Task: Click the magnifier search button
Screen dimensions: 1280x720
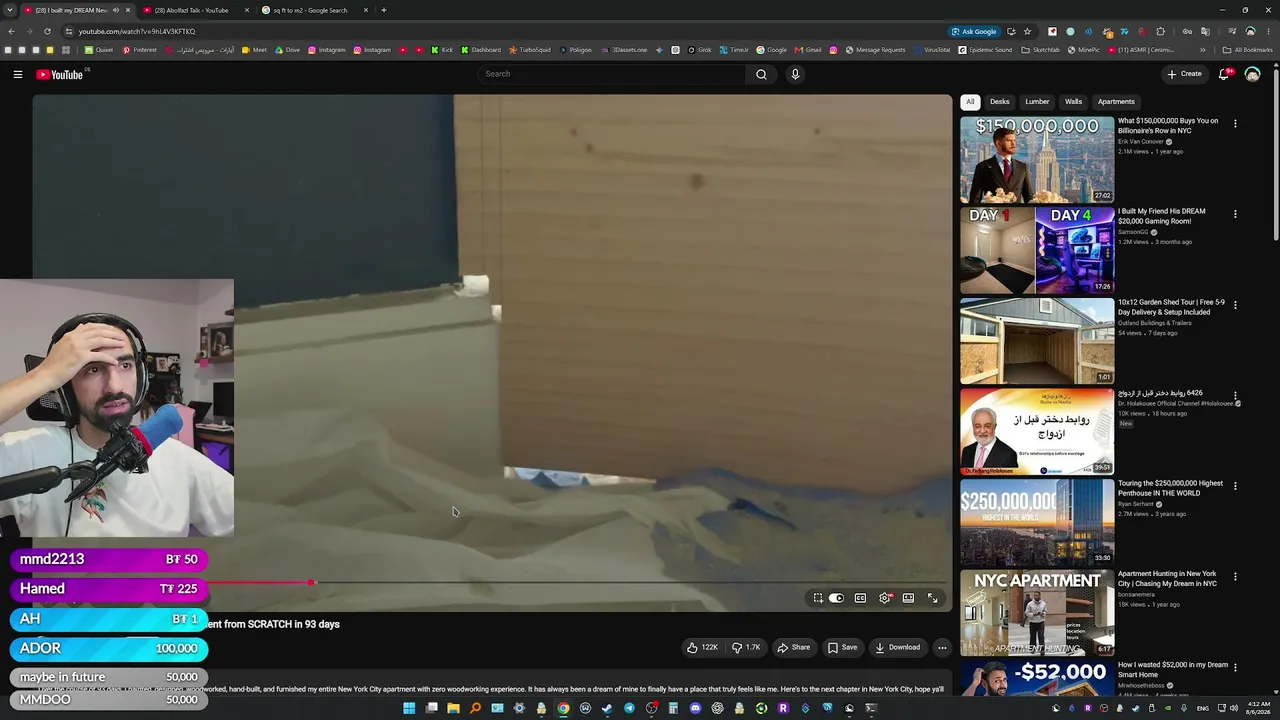Action: (761, 74)
